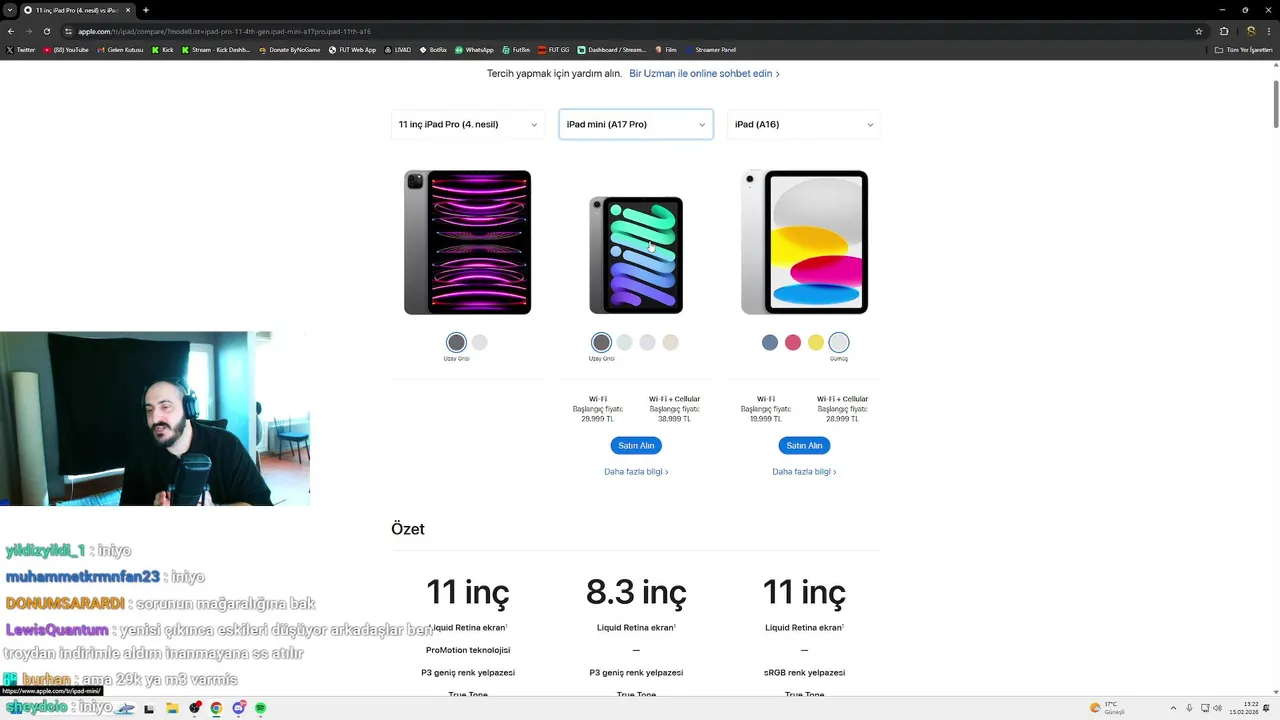Select the silver color for iPad Pro
The height and width of the screenshot is (720, 1280).
click(x=480, y=342)
